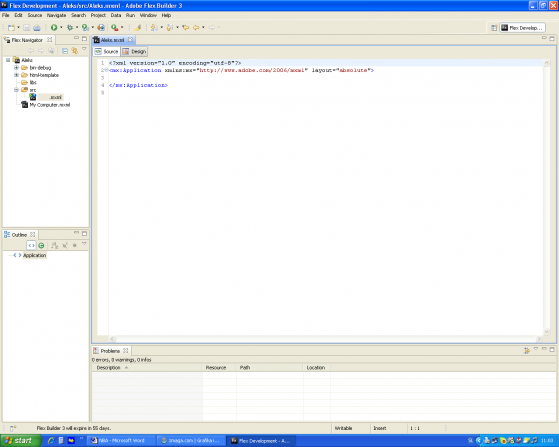Screen dimensions: 559x447
Task: Click the Open Perspective icon
Action: tap(494, 28)
